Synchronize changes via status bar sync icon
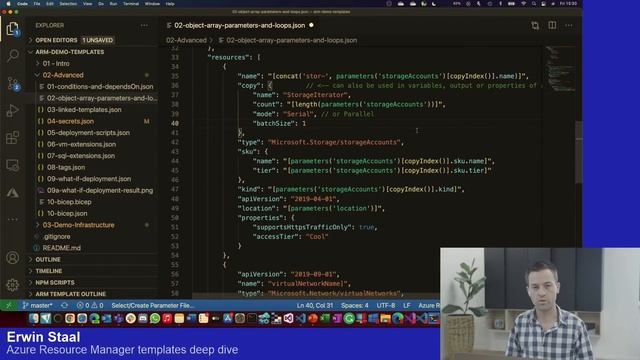 64,305
